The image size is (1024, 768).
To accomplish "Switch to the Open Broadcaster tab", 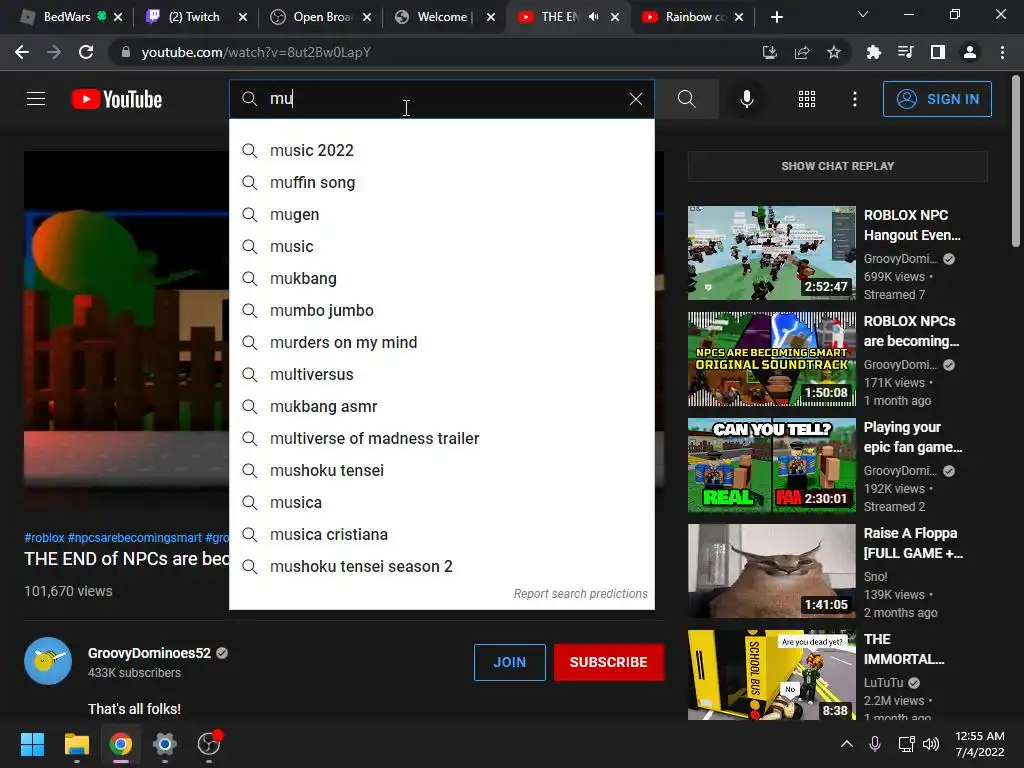I will (320, 17).
